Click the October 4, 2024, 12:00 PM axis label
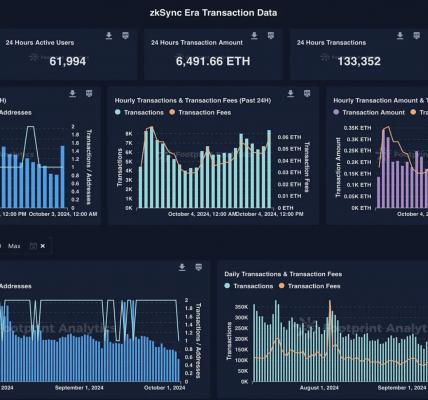The image size is (428, 400). (271, 214)
